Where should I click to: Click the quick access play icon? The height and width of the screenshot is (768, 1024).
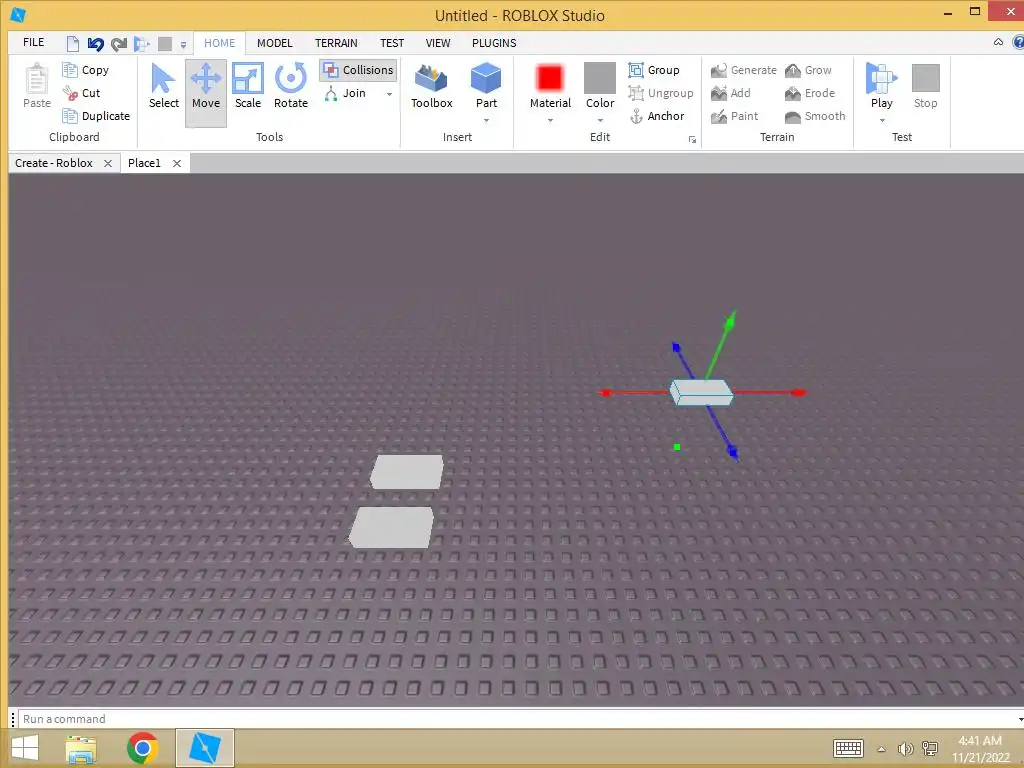tap(141, 44)
